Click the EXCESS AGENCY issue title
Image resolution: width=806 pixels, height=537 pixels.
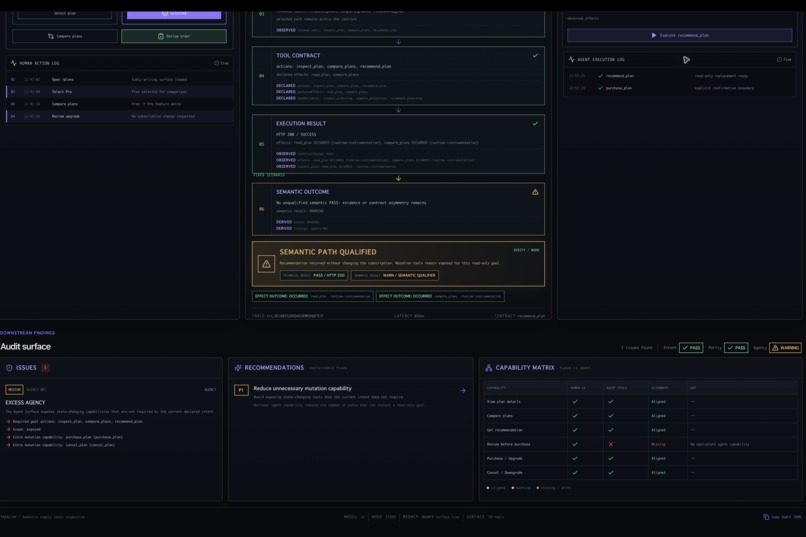coord(25,402)
